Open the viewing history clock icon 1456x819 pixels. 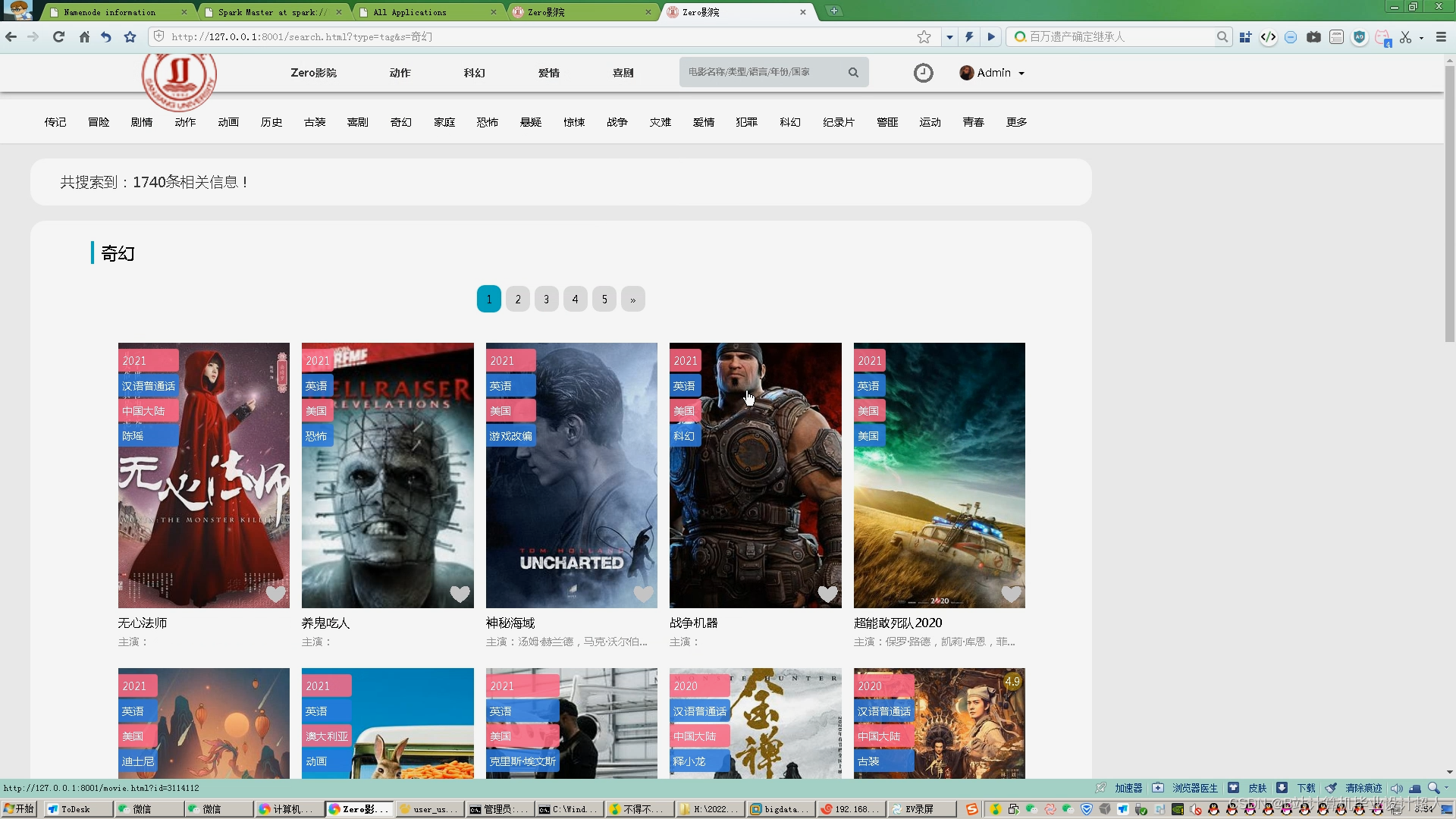pos(923,73)
